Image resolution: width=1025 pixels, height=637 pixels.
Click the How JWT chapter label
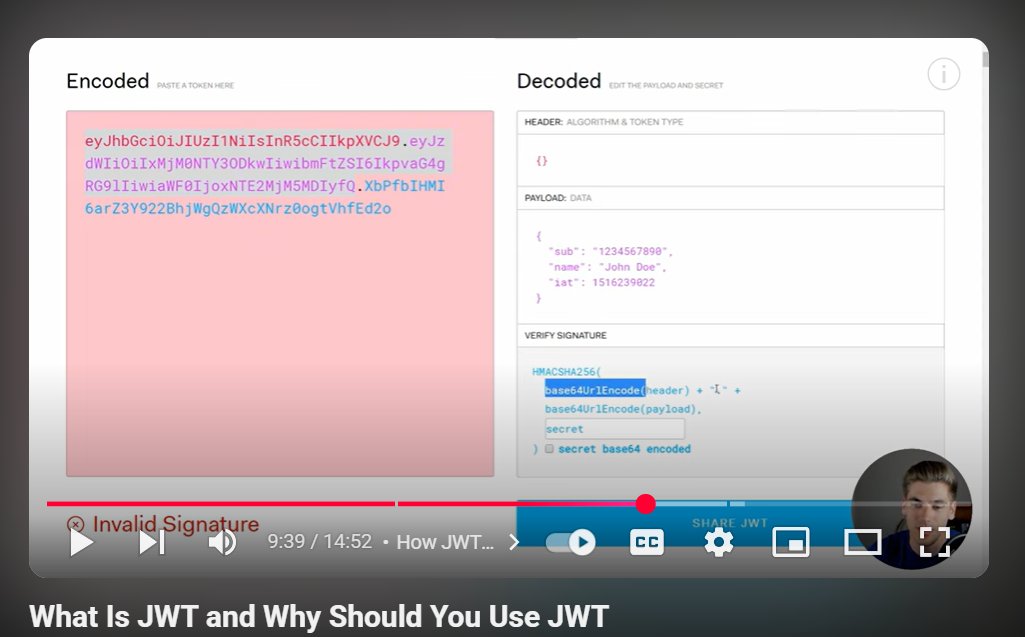(445, 542)
